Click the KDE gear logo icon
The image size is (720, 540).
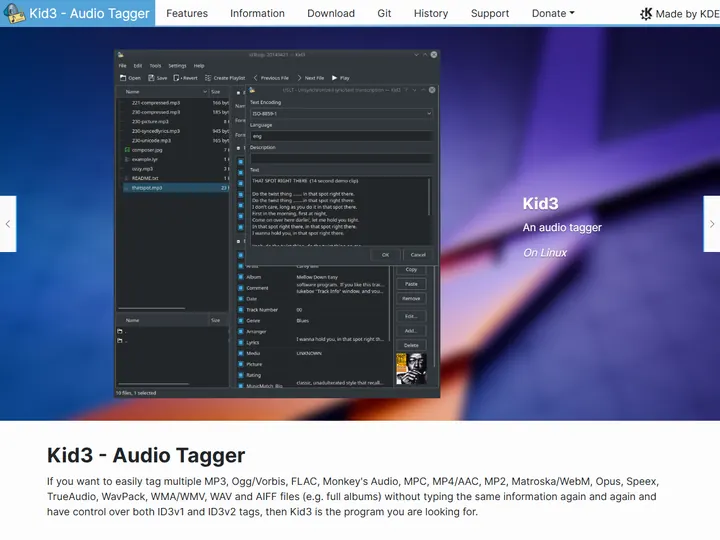pyautogui.click(x=646, y=14)
